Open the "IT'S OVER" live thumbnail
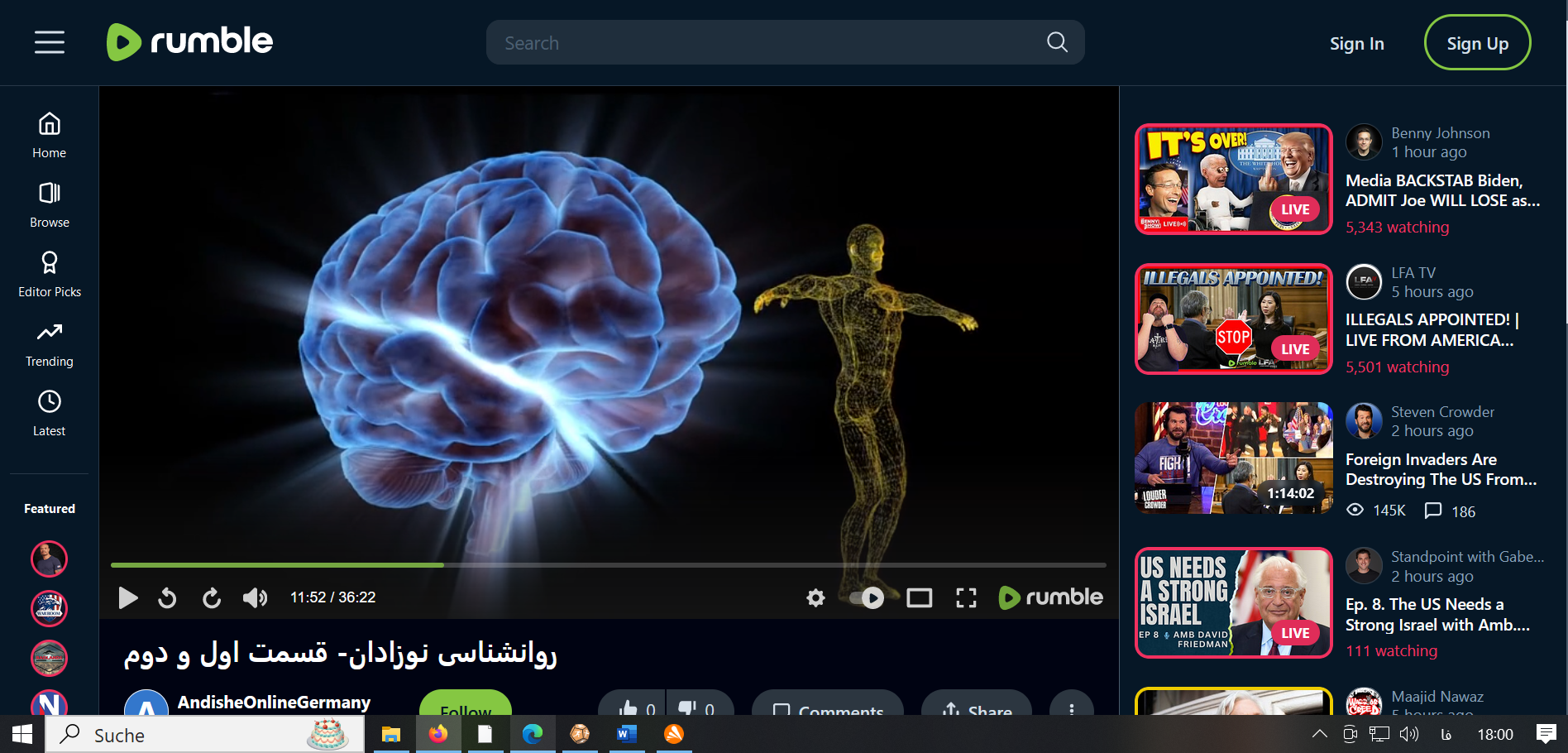This screenshot has height=753, width=1568. (1233, 179)
